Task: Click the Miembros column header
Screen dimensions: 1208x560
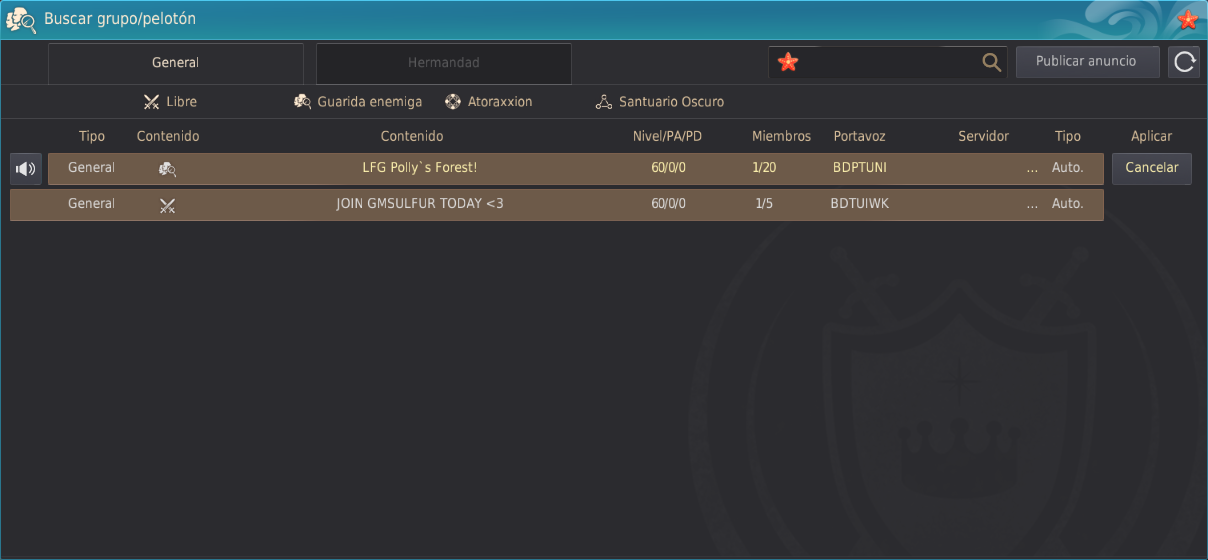Action: 781,136
